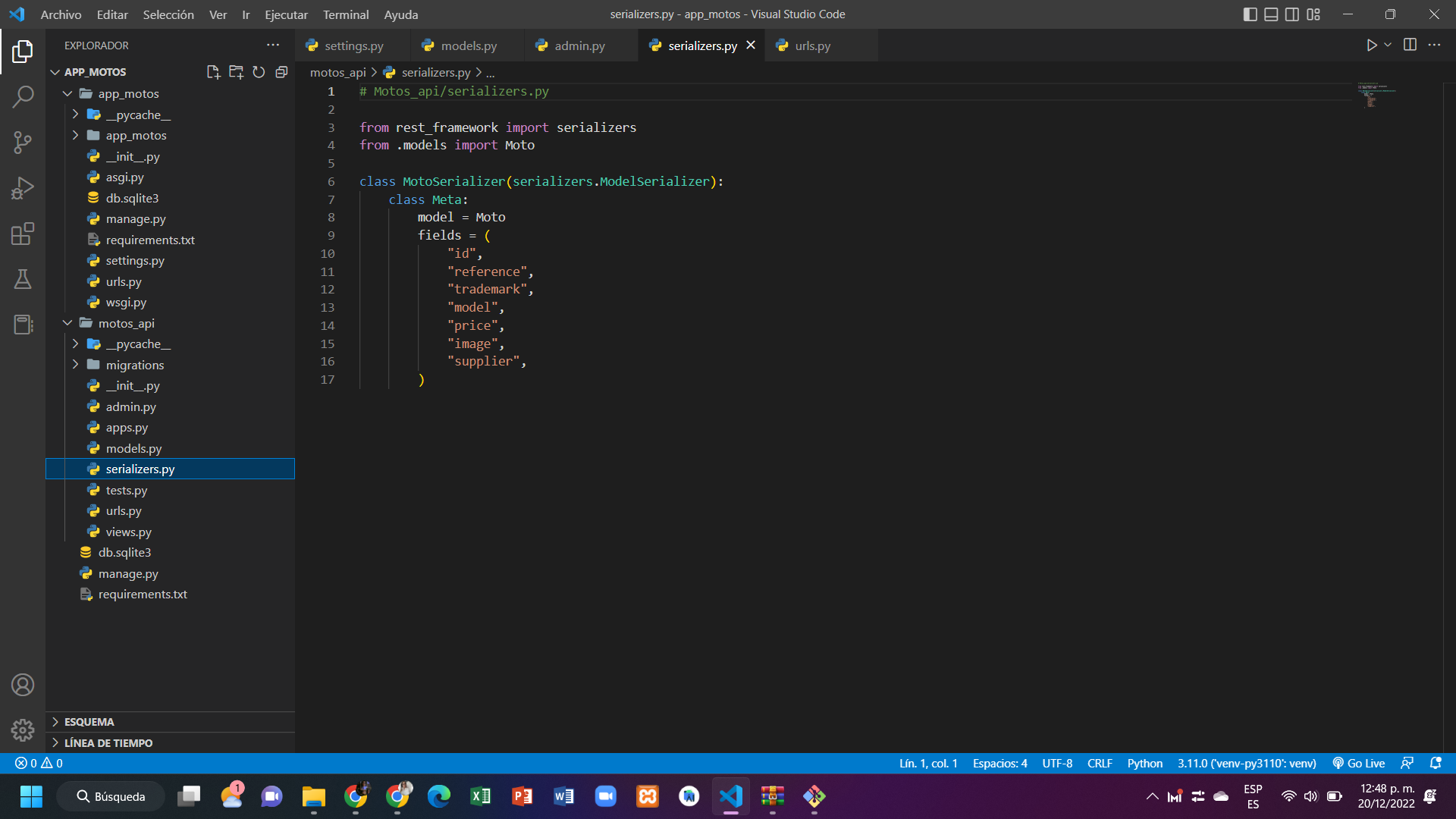Switch to the settings.py tab

pyautogui.click(x=353, y=45)
